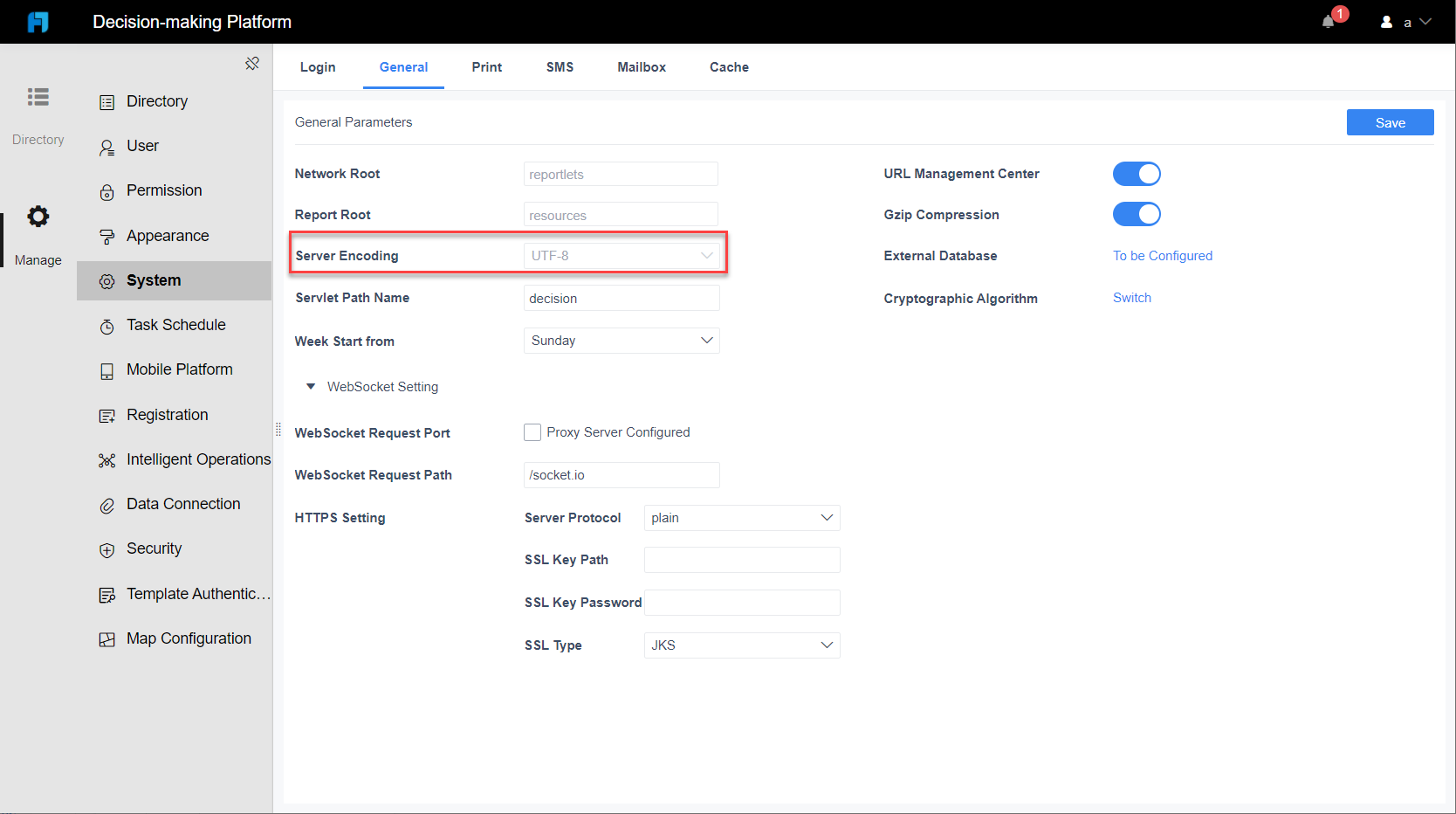Save the general parameters
Viewport: 1456px width, 814px height.
pos(1390,122)
